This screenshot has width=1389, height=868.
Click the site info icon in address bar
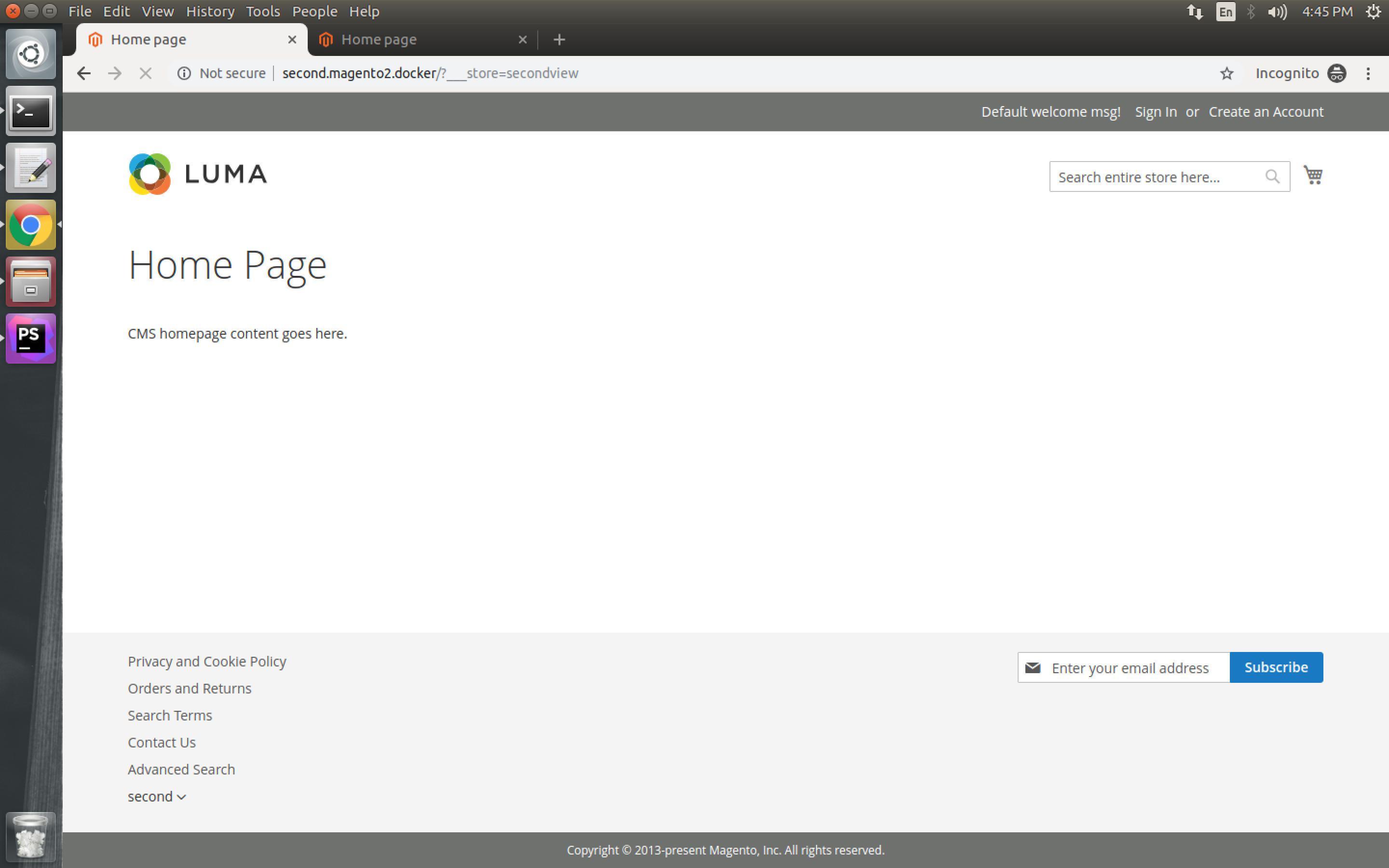pos(184,73)
